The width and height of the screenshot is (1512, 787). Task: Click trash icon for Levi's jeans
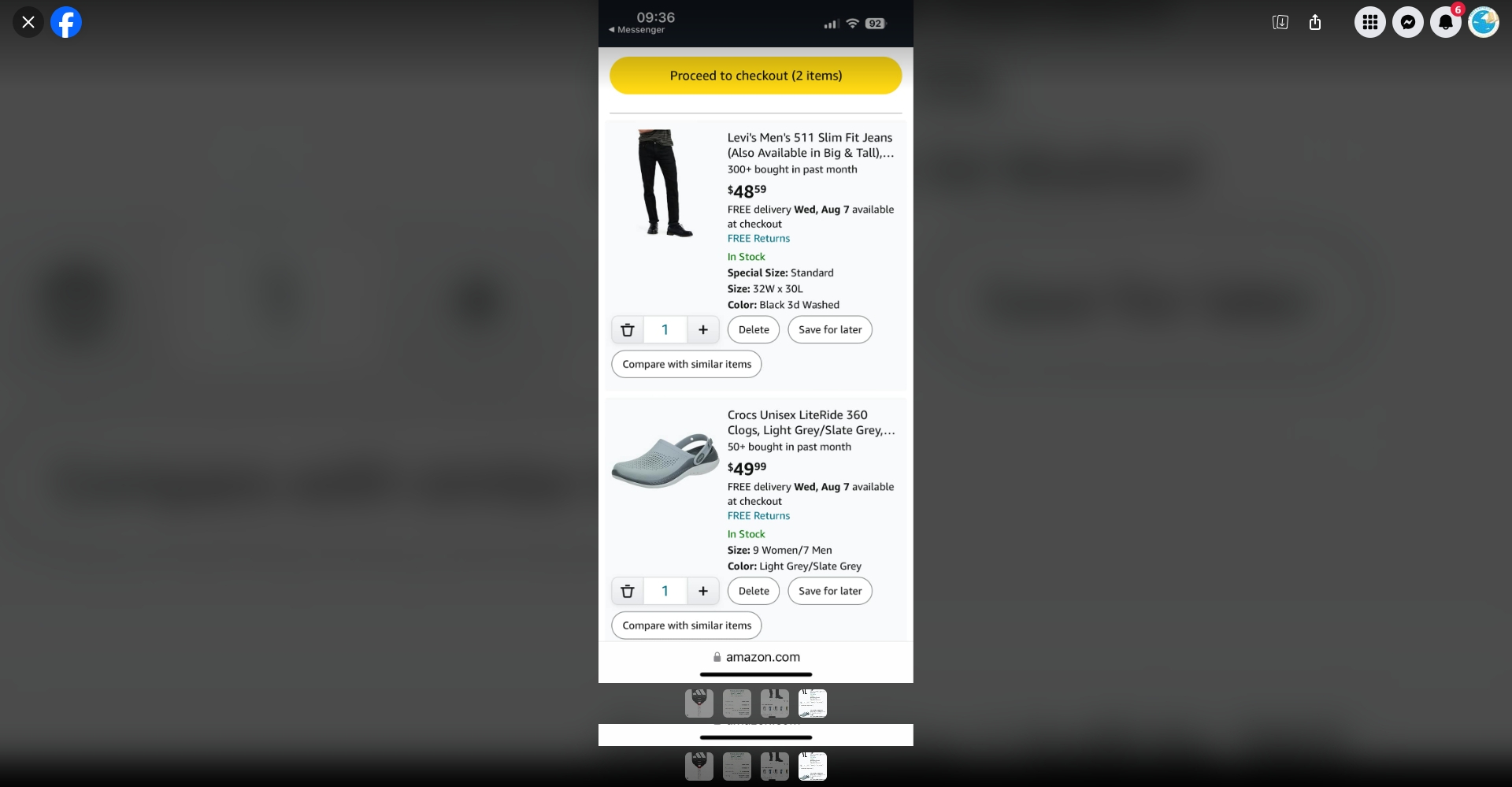(628, 330)
